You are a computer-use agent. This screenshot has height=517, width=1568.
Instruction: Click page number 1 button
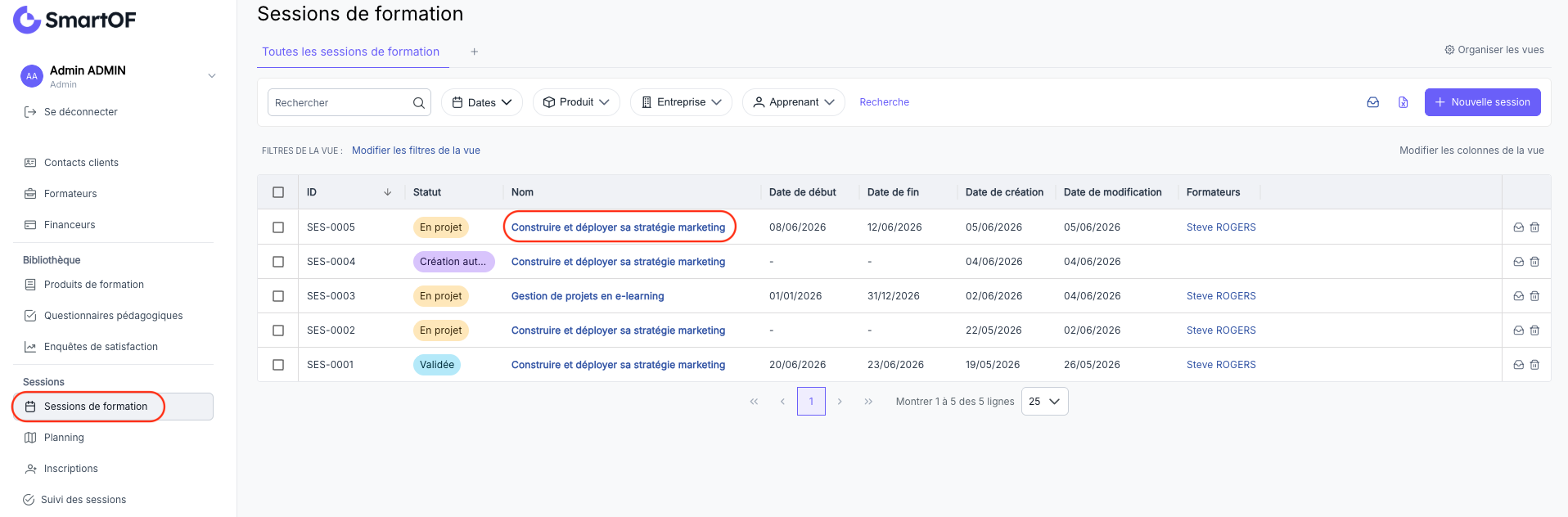[811, 402]
